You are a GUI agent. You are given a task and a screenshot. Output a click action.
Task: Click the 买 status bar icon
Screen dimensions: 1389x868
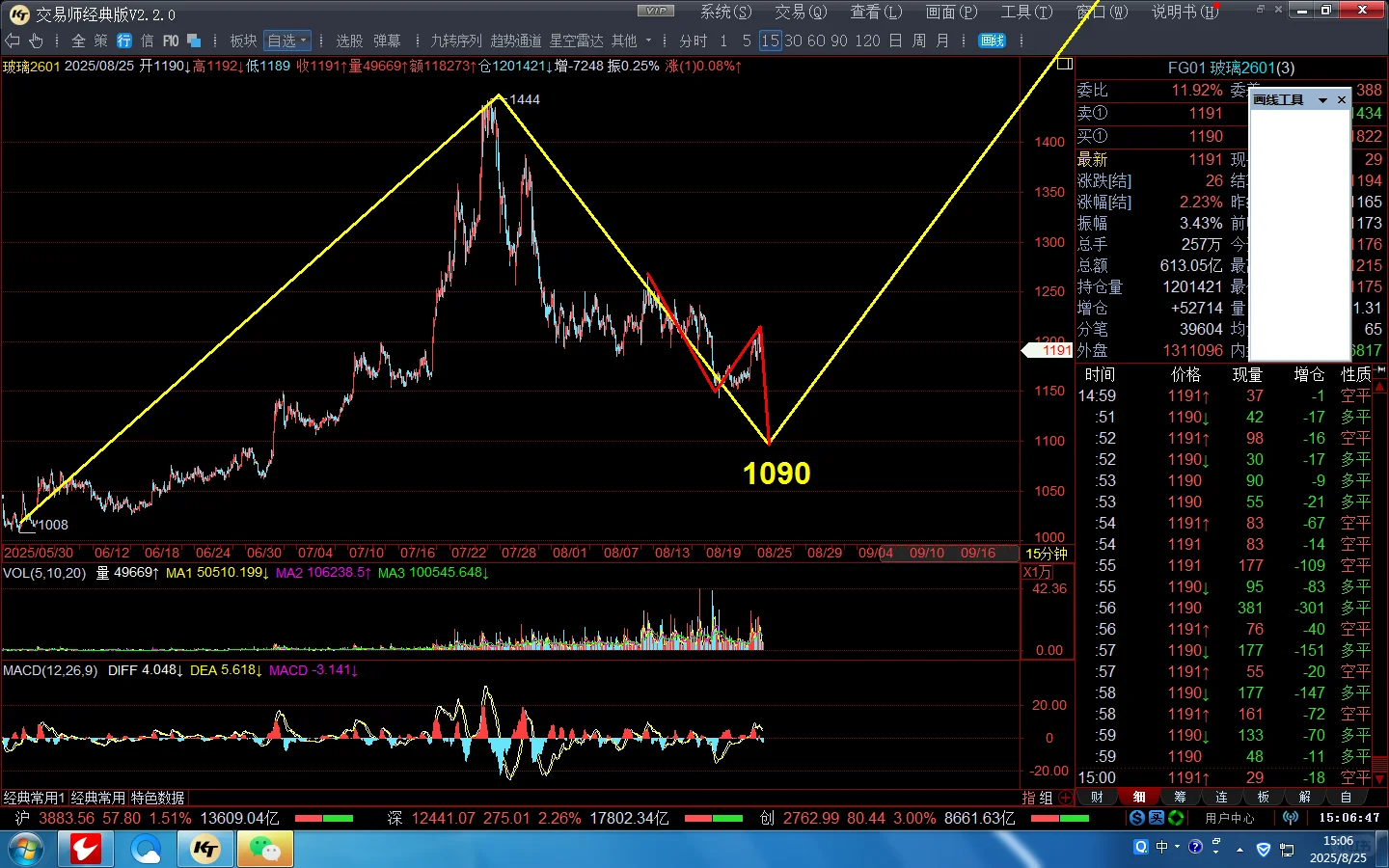pos(1157,818)
